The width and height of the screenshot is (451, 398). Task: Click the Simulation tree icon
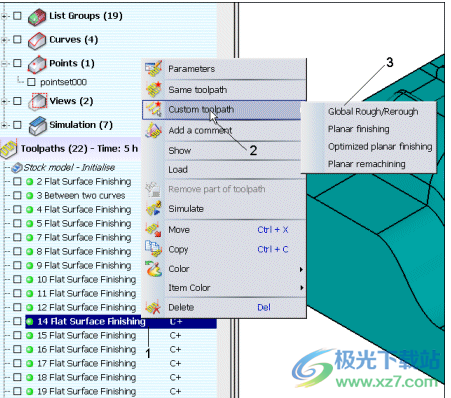(38, 125)
